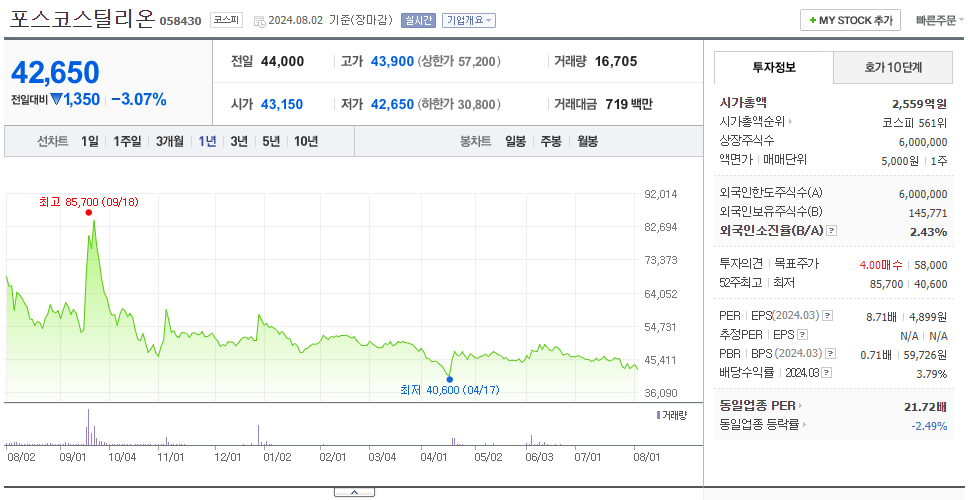Show the 일봉 candle chart
Screen dimensions: 968x500
[515, 141]
